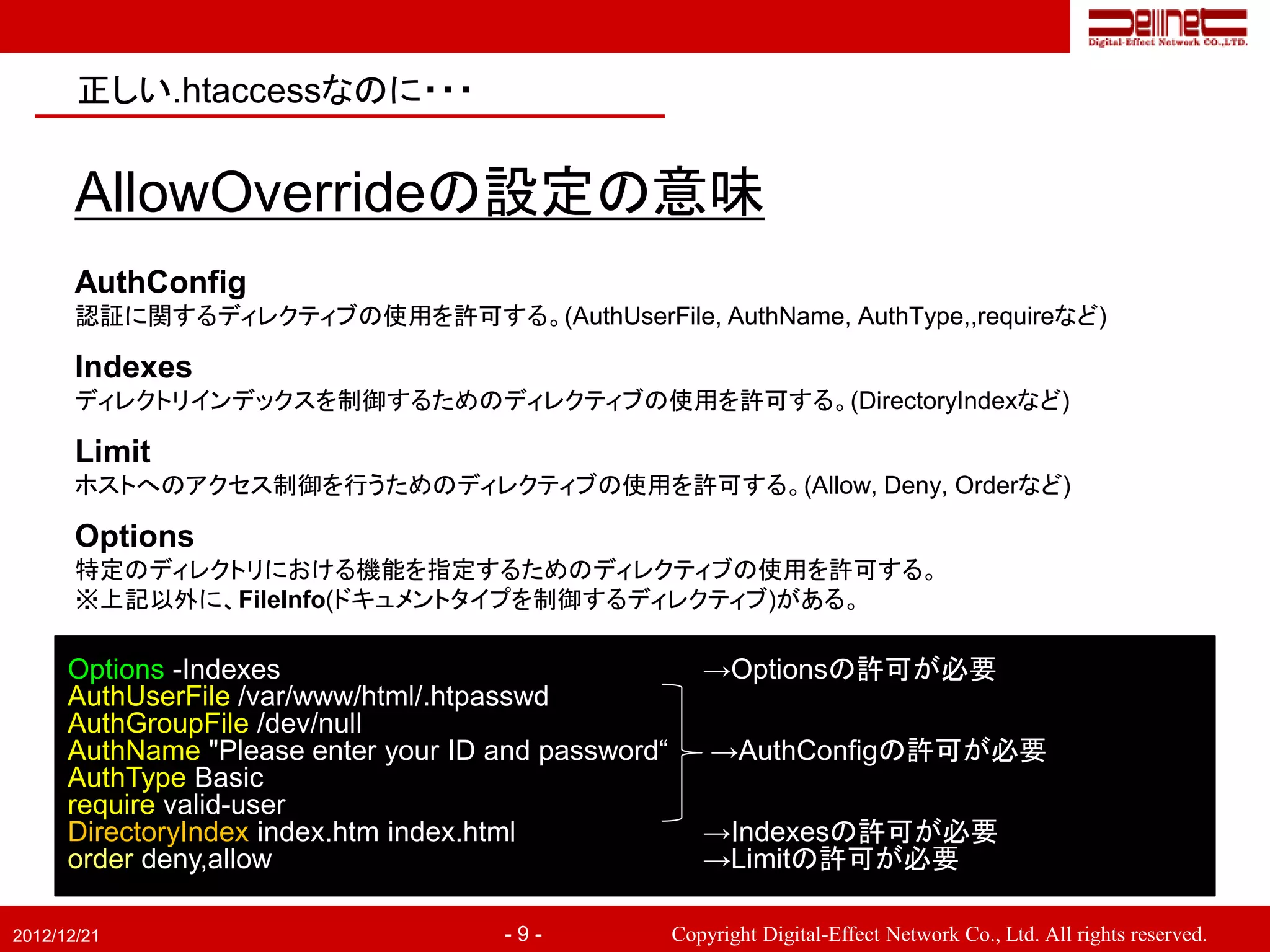Image resolution: width=1270 pixels, height=952 pixels.
Task: Click the code line 'Options -Indexes'
Action: click(174, 669)
